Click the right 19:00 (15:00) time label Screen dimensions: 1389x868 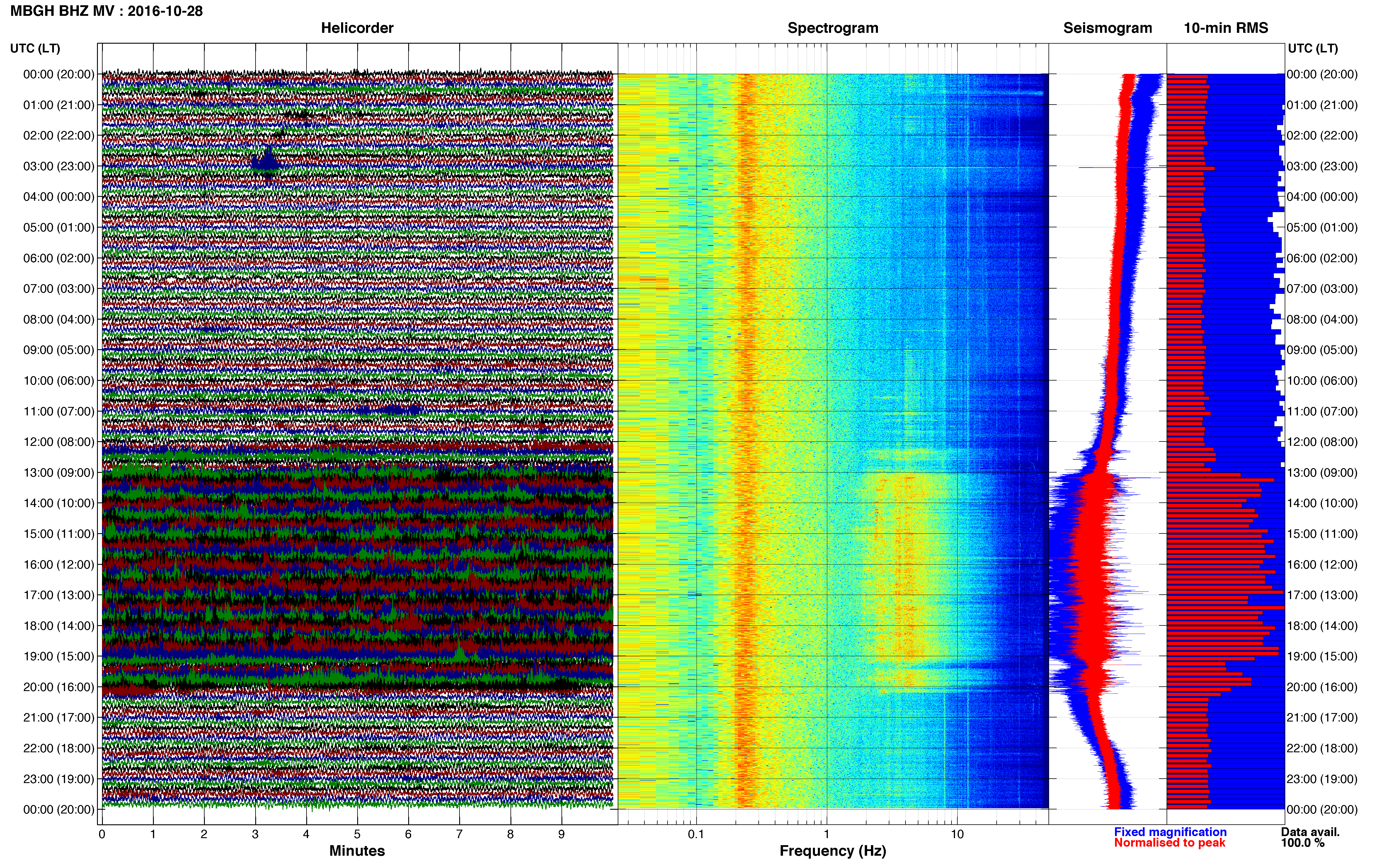(1322, 657)
